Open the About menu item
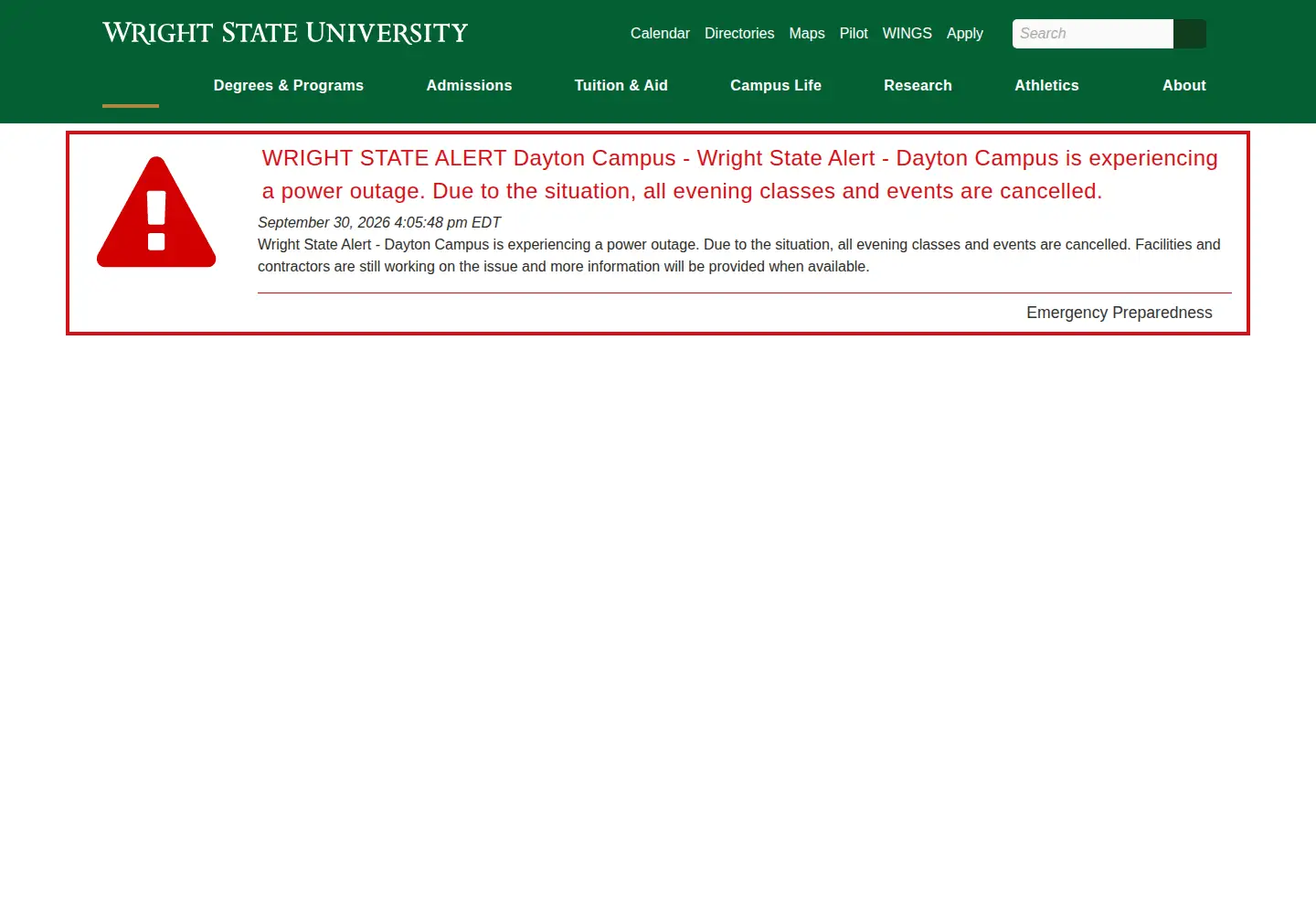Viewport: 1316px width, 914px height. 1184,85
